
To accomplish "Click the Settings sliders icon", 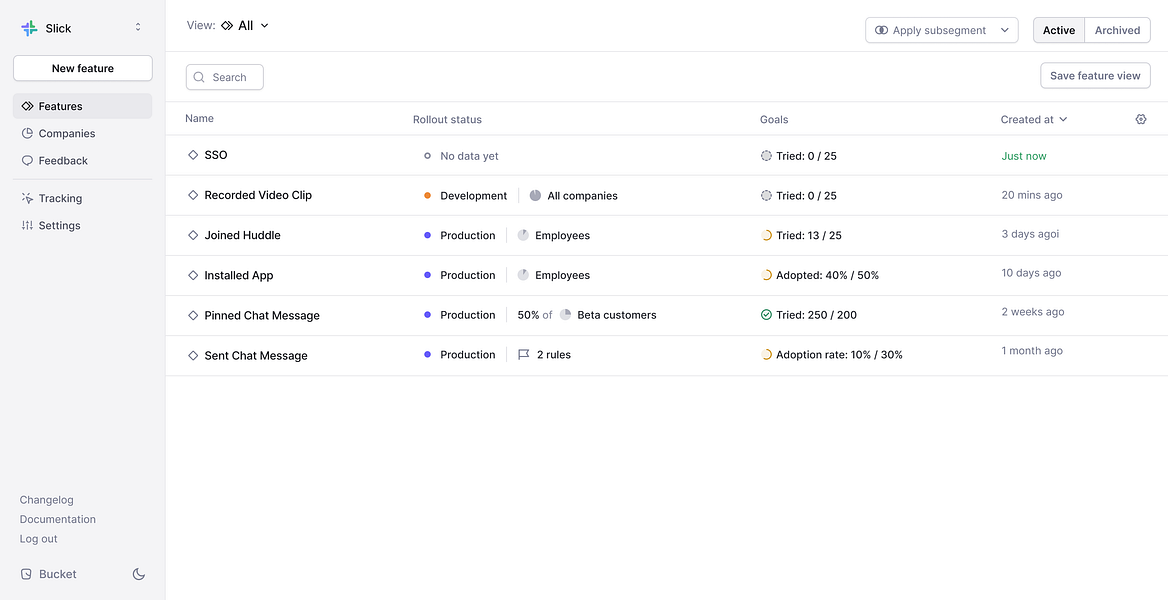I will 28,225.
